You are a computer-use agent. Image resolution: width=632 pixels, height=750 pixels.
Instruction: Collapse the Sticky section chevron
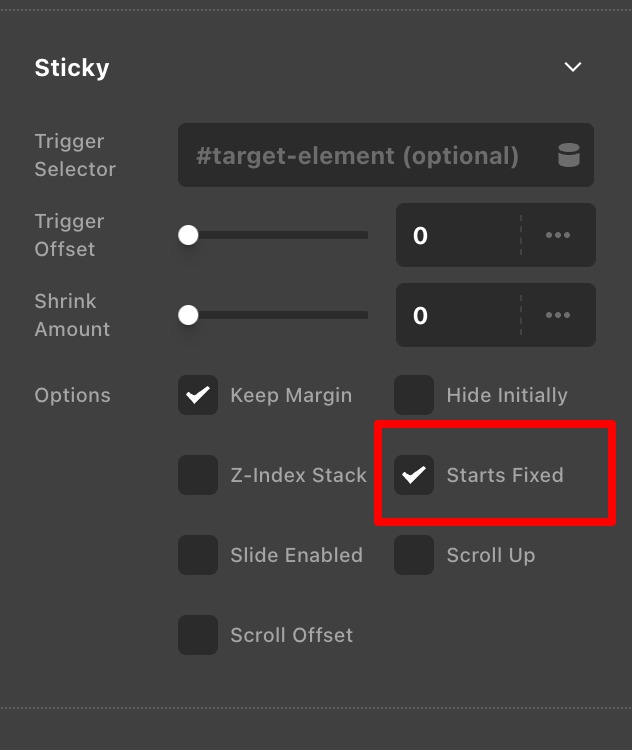(573, 67)
